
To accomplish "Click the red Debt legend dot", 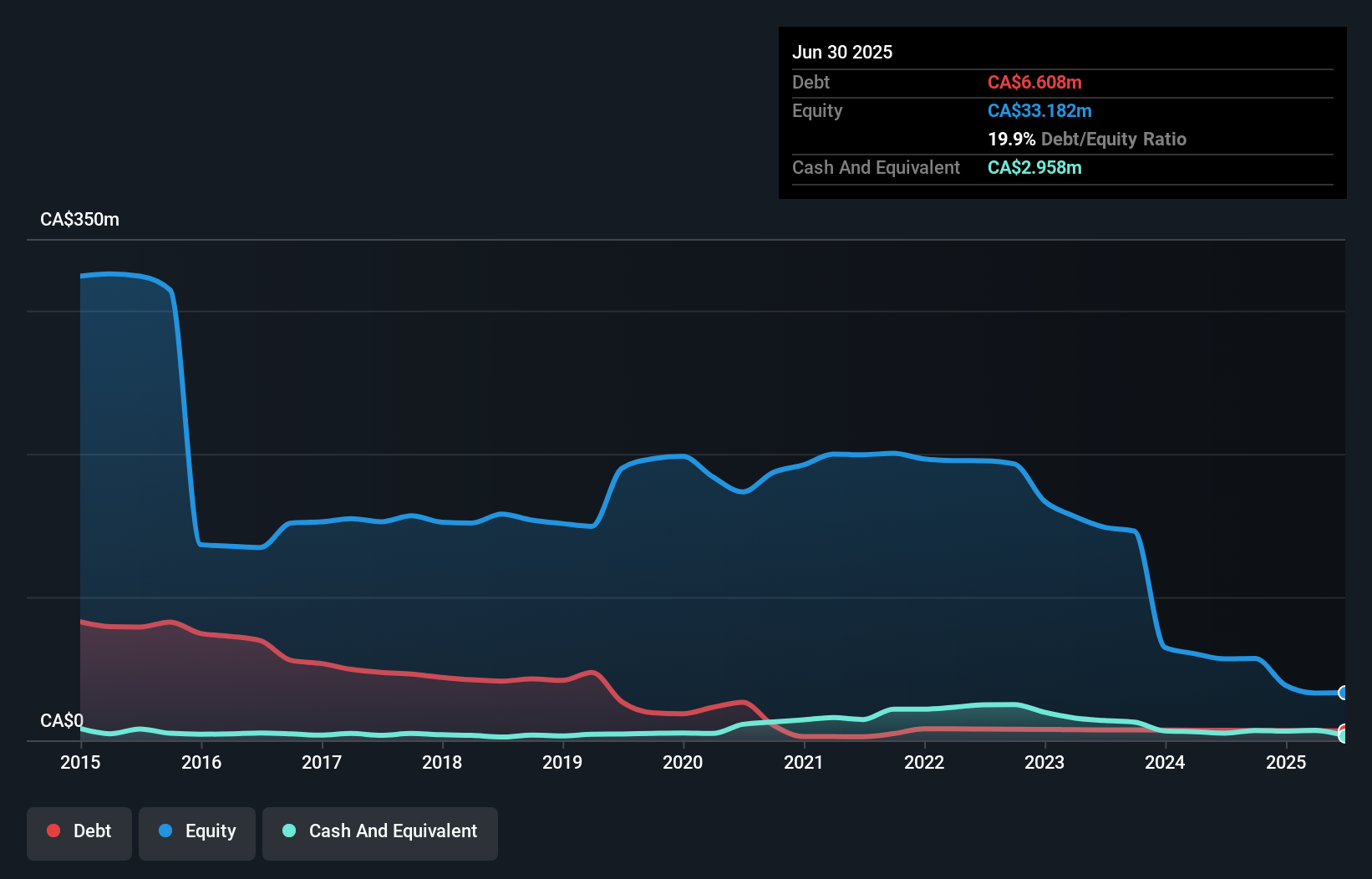I will point(53,831).
